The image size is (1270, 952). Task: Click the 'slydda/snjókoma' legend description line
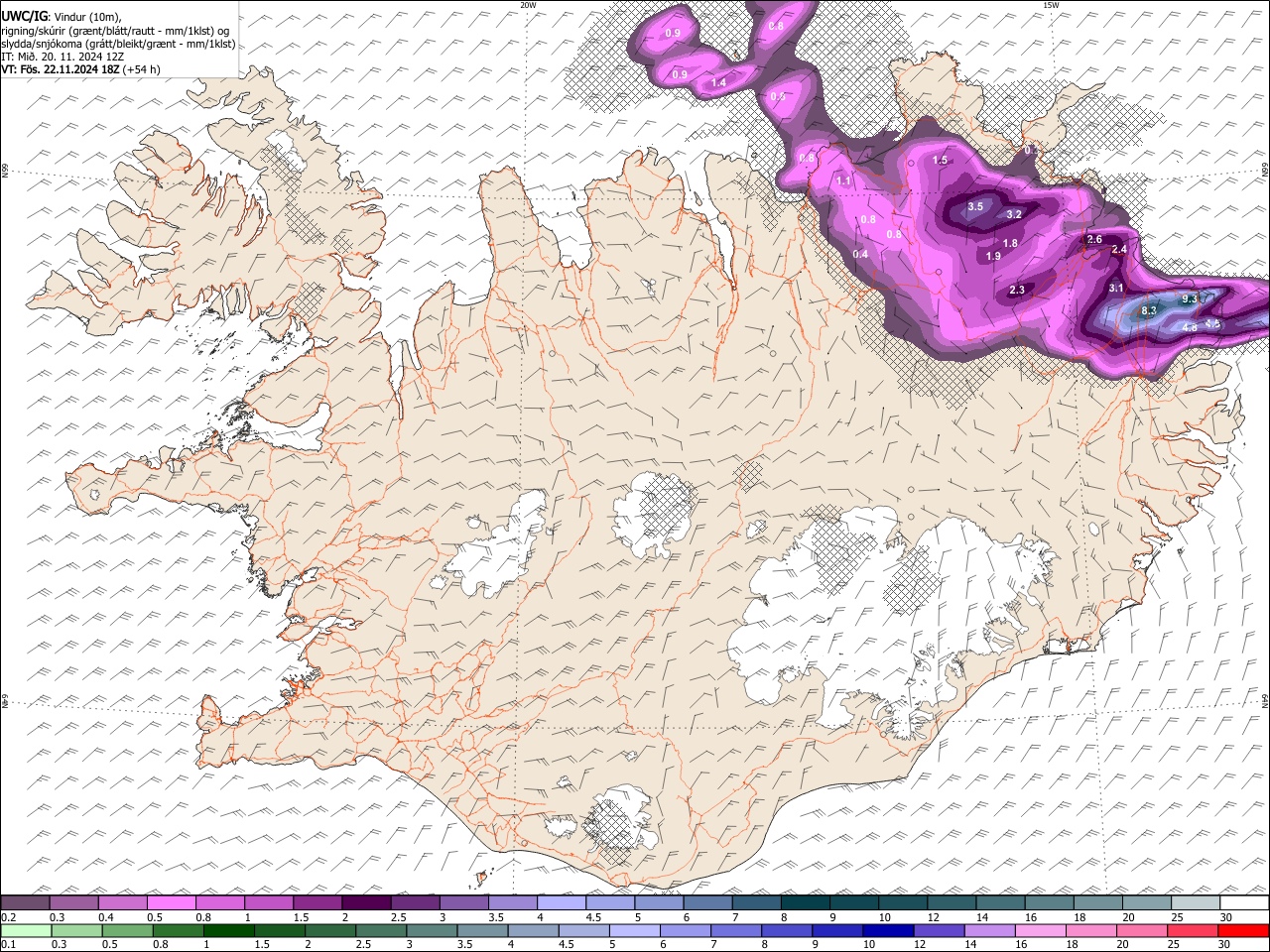pos(118,44)
